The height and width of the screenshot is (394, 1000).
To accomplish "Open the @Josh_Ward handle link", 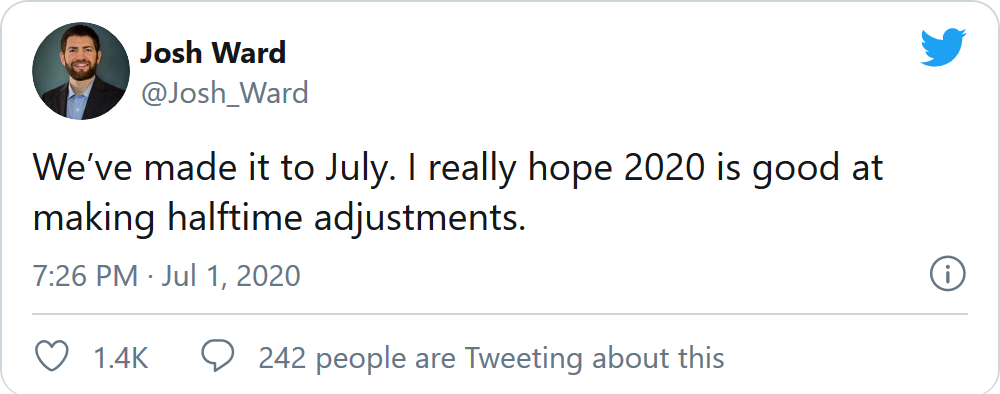I will (224, 94).
